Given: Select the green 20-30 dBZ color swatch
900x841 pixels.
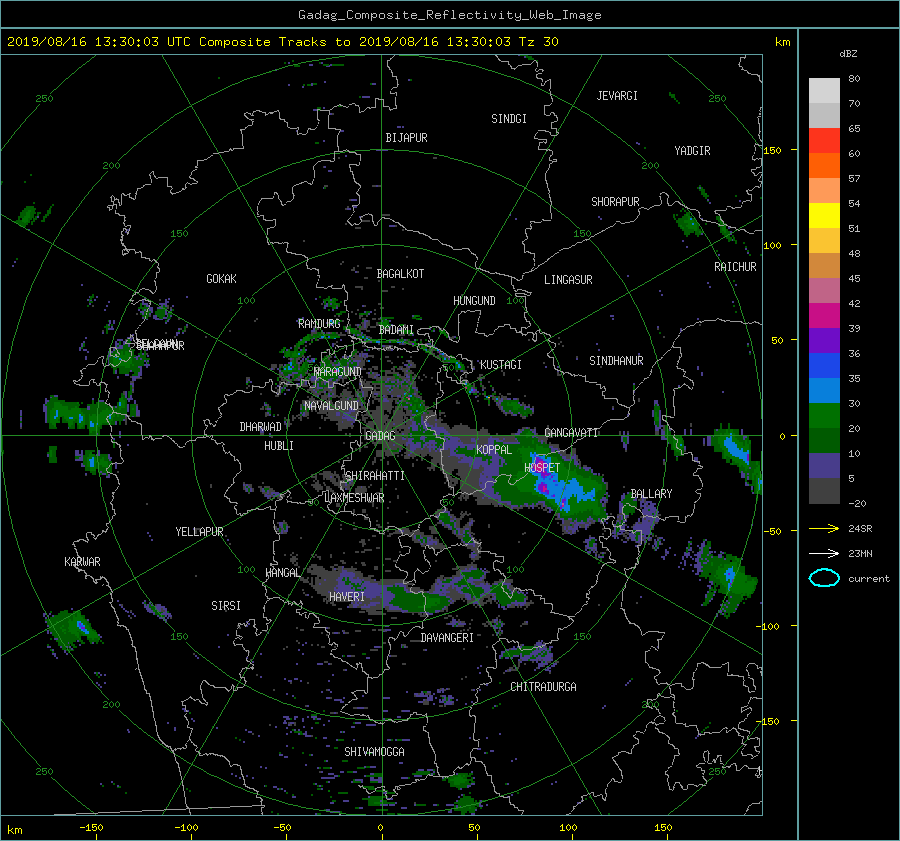Looking at the screenshot, I should click(x=824, y=415).
